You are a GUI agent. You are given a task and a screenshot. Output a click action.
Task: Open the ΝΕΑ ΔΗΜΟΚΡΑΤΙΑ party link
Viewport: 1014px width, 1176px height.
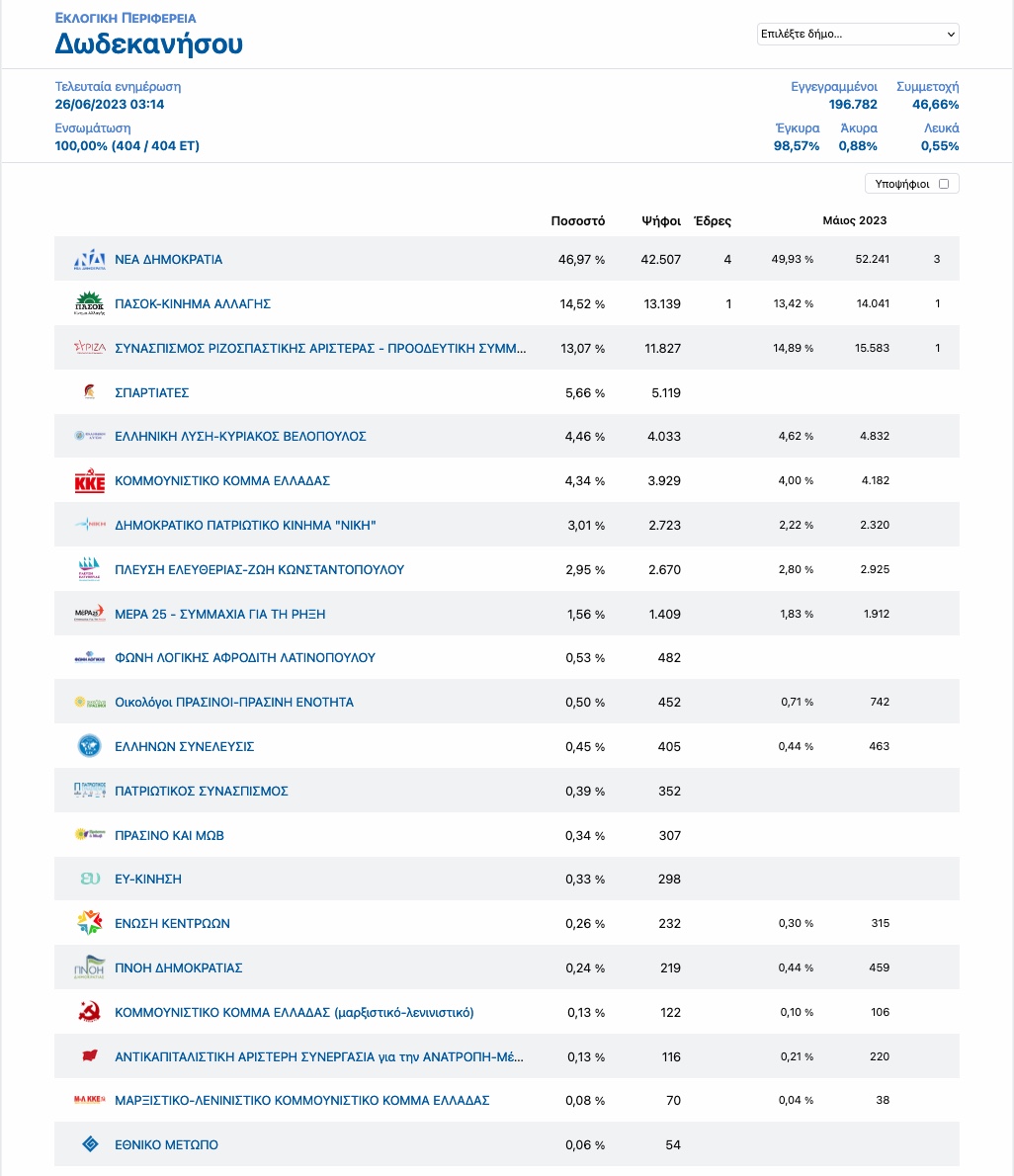169,260
